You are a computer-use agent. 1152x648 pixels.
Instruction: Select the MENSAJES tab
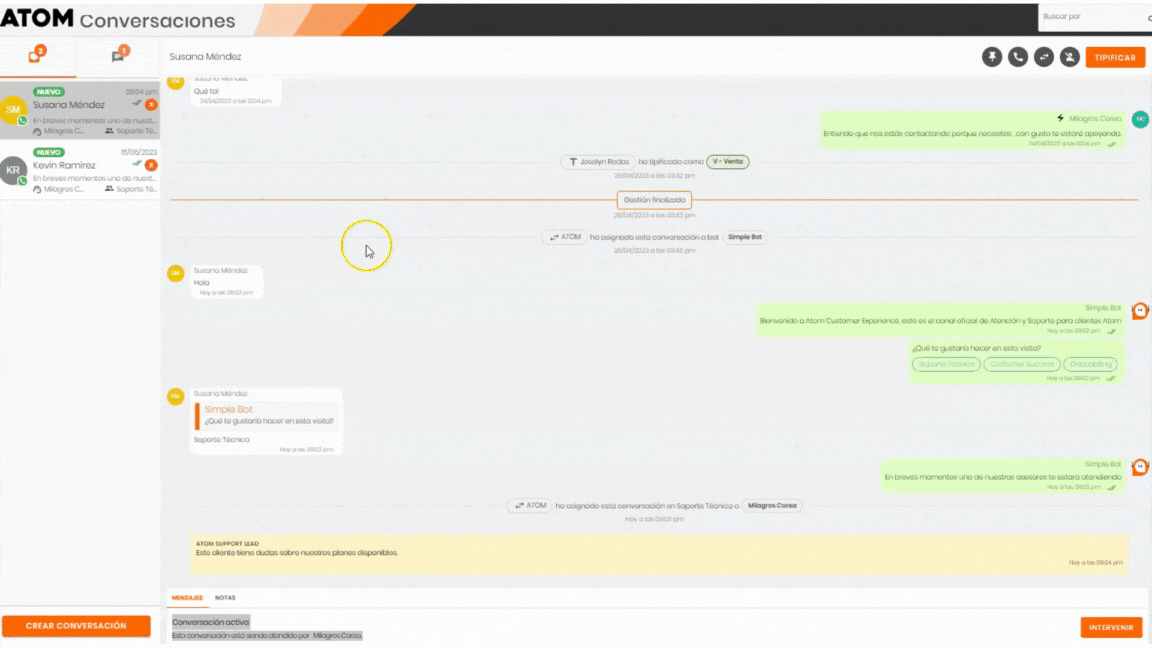click(187, 598)
